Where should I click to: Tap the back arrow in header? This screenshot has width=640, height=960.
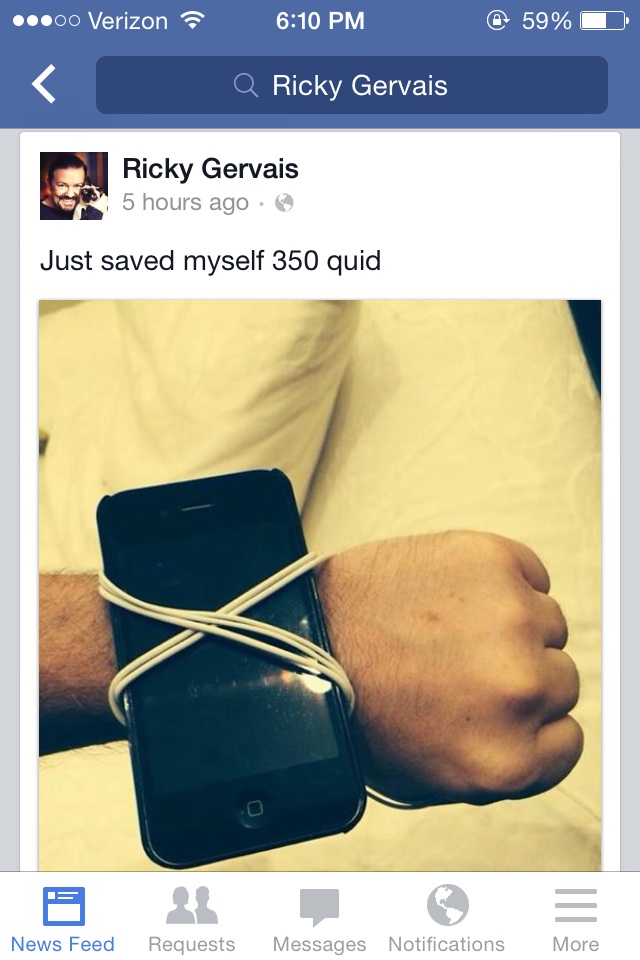coord(44,84)
